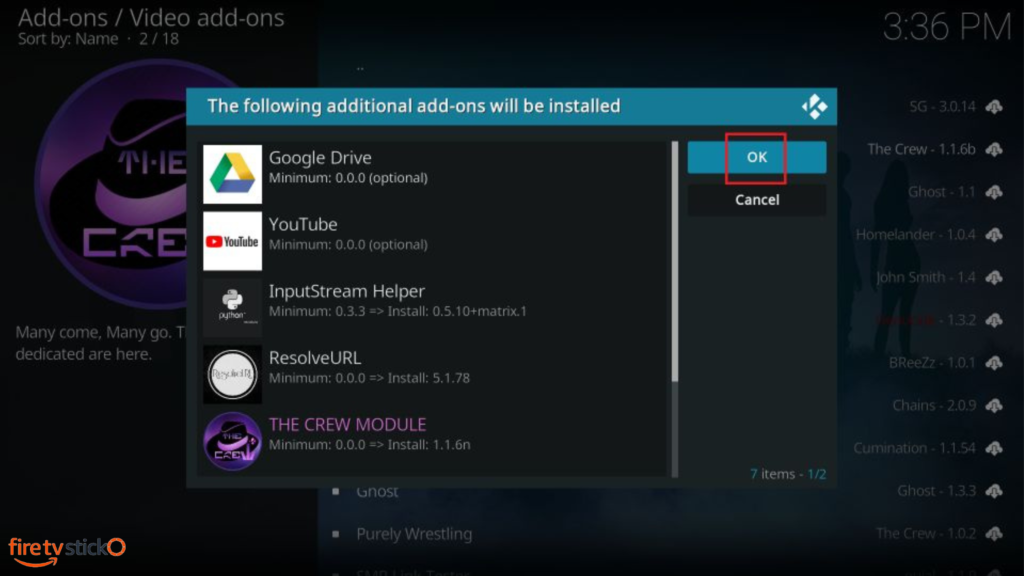
Task: Click the dialog list scrollbar
Action: click(675, 309)
